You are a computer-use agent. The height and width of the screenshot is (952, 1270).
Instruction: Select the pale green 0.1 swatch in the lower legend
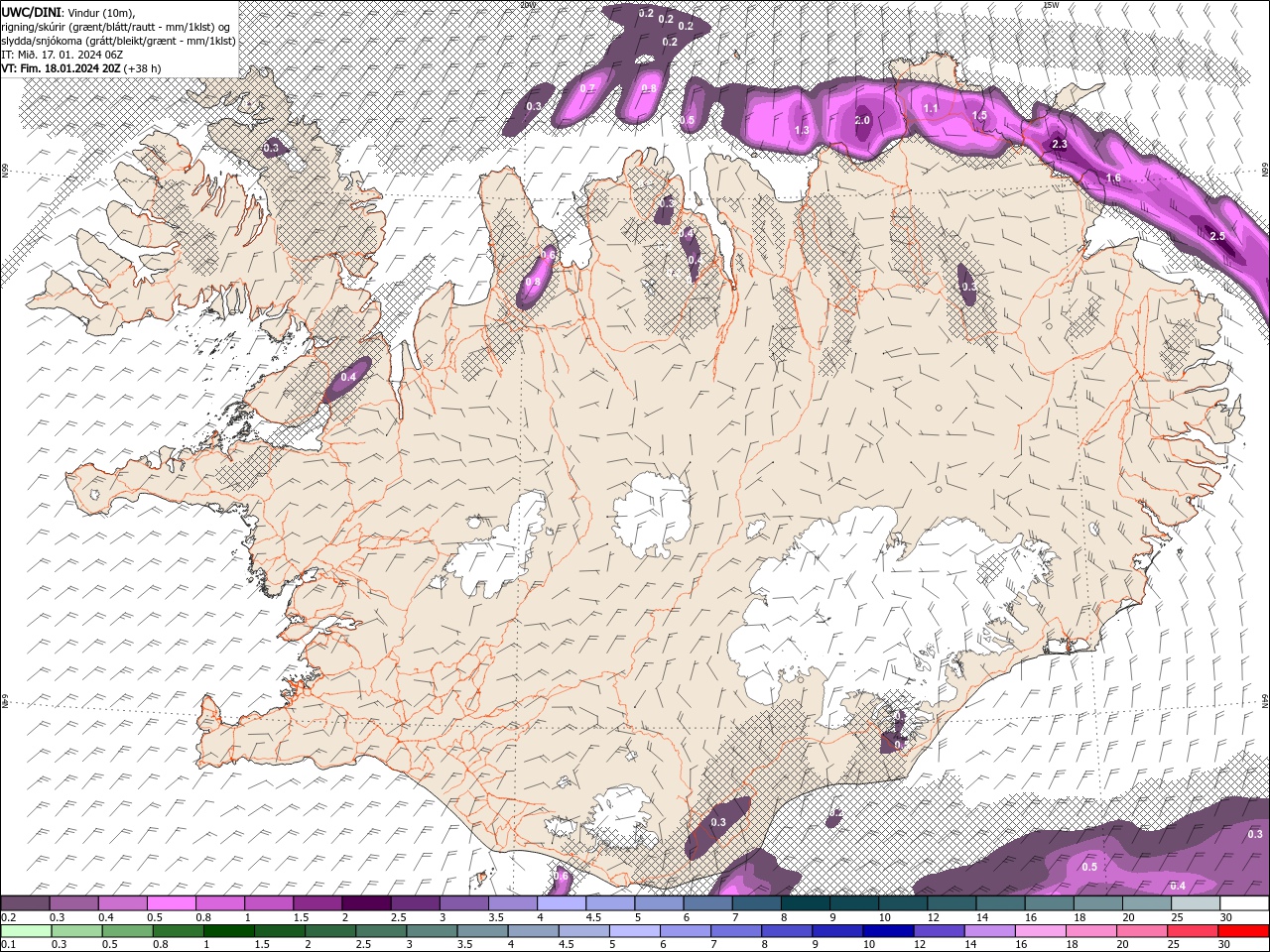[26, 931]
